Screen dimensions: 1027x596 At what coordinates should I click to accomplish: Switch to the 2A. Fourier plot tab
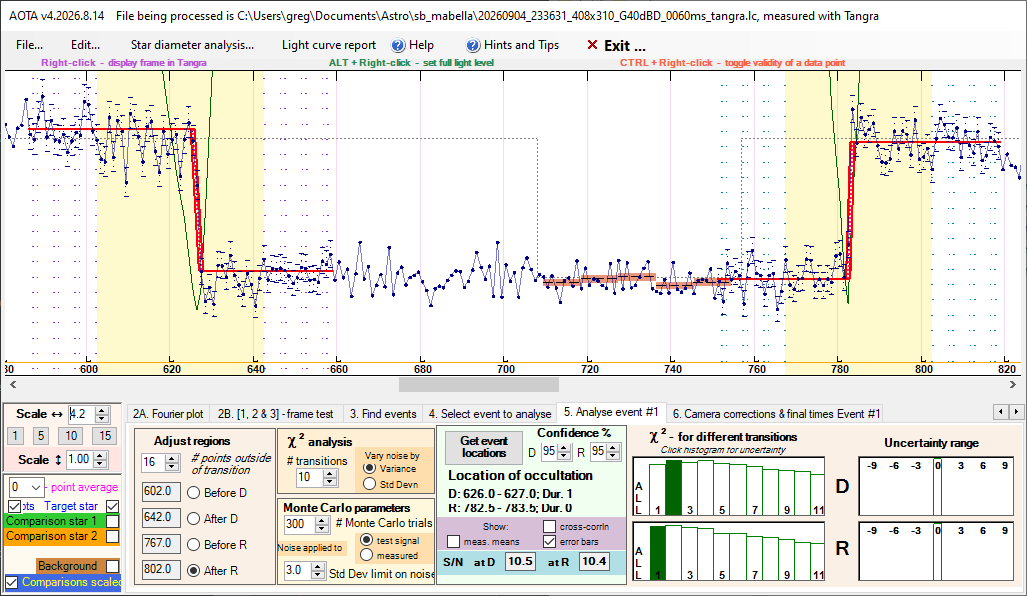168,414
